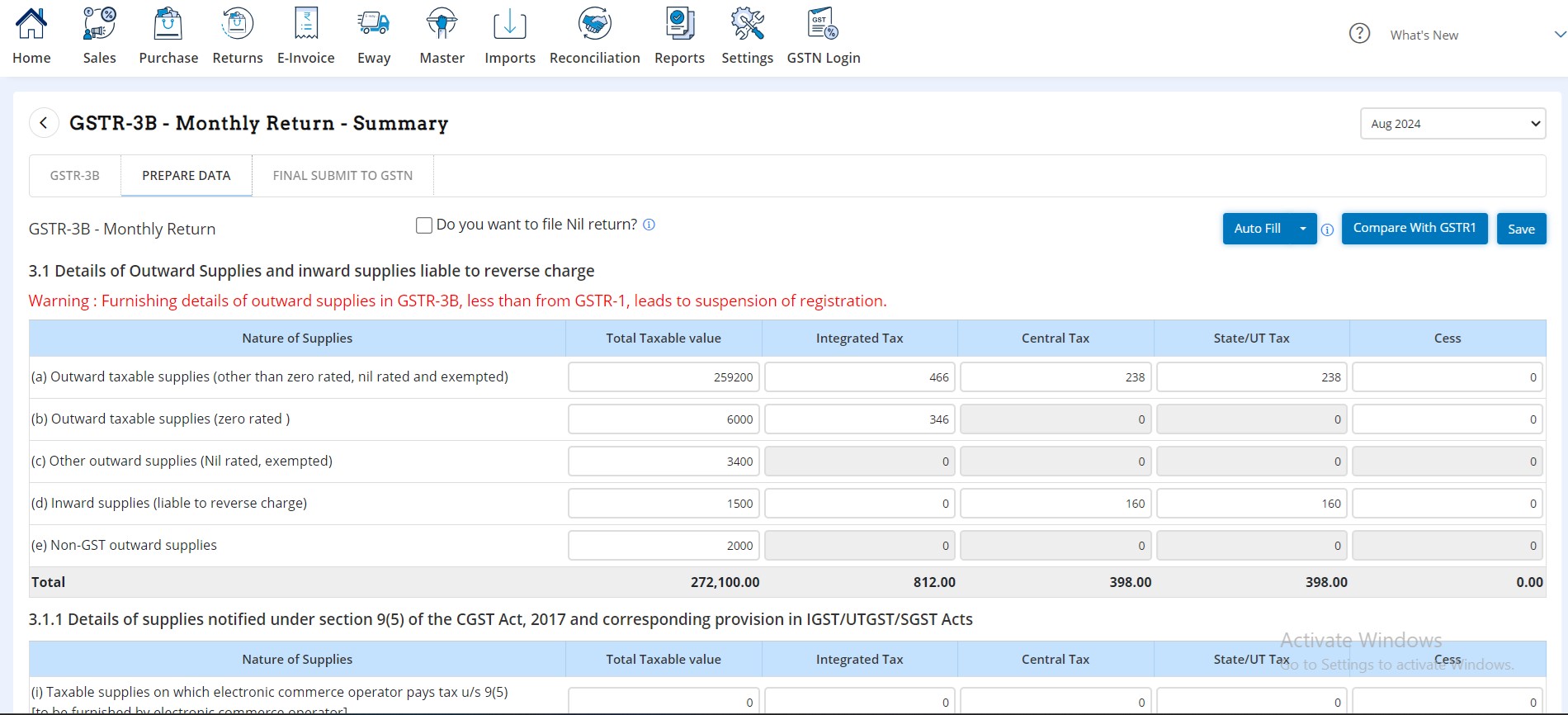Click the Central Tax total 398.00
Viewport: 1568px width, 715px height.
tap(1130, 582)
